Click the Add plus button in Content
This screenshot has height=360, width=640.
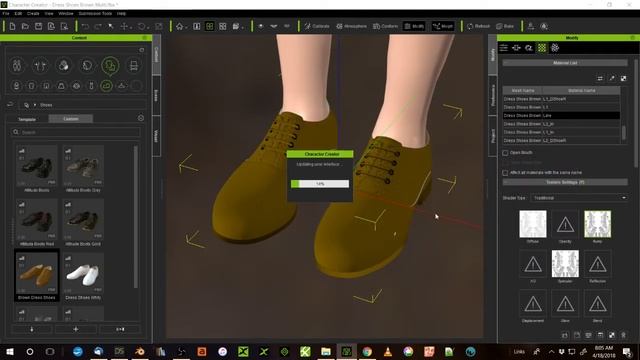[x=76, y=329]
